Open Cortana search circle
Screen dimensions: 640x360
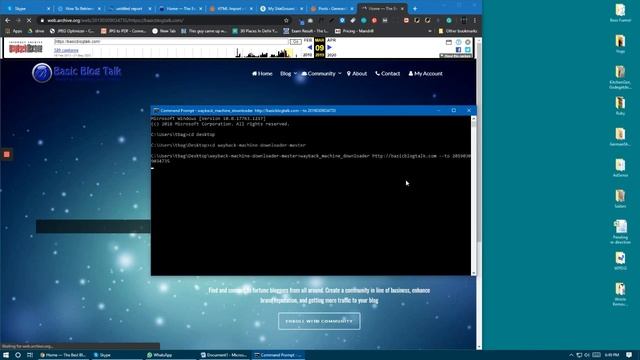[x=18, y=355]
